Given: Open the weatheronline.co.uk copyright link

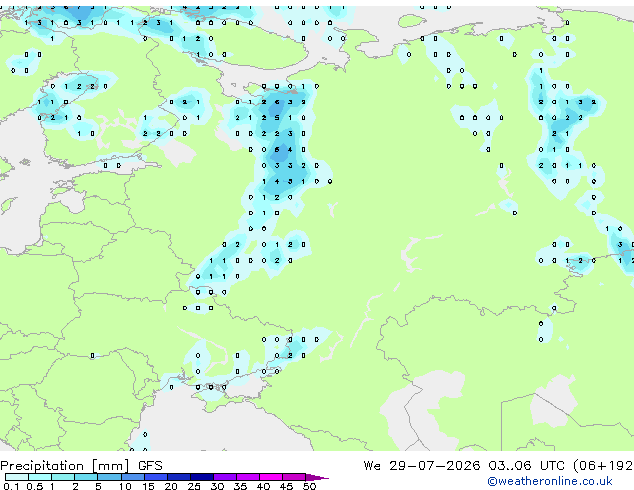Looking at the screenshot, I should click(550, 481).
